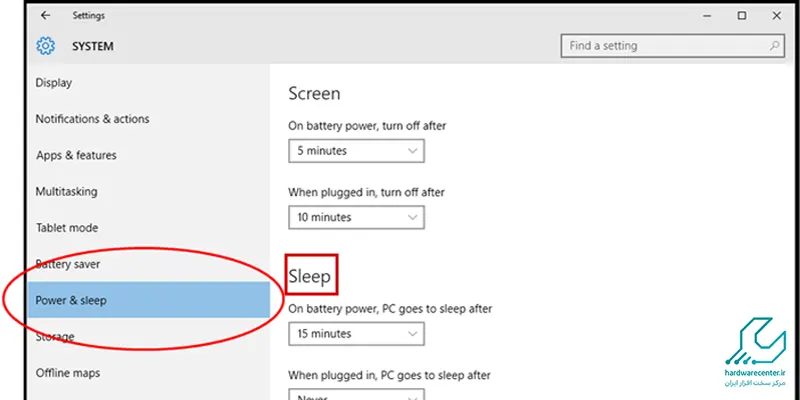Open the Never plugged-in sleep dropdown

pyautogui.click(x=356, y=395)
